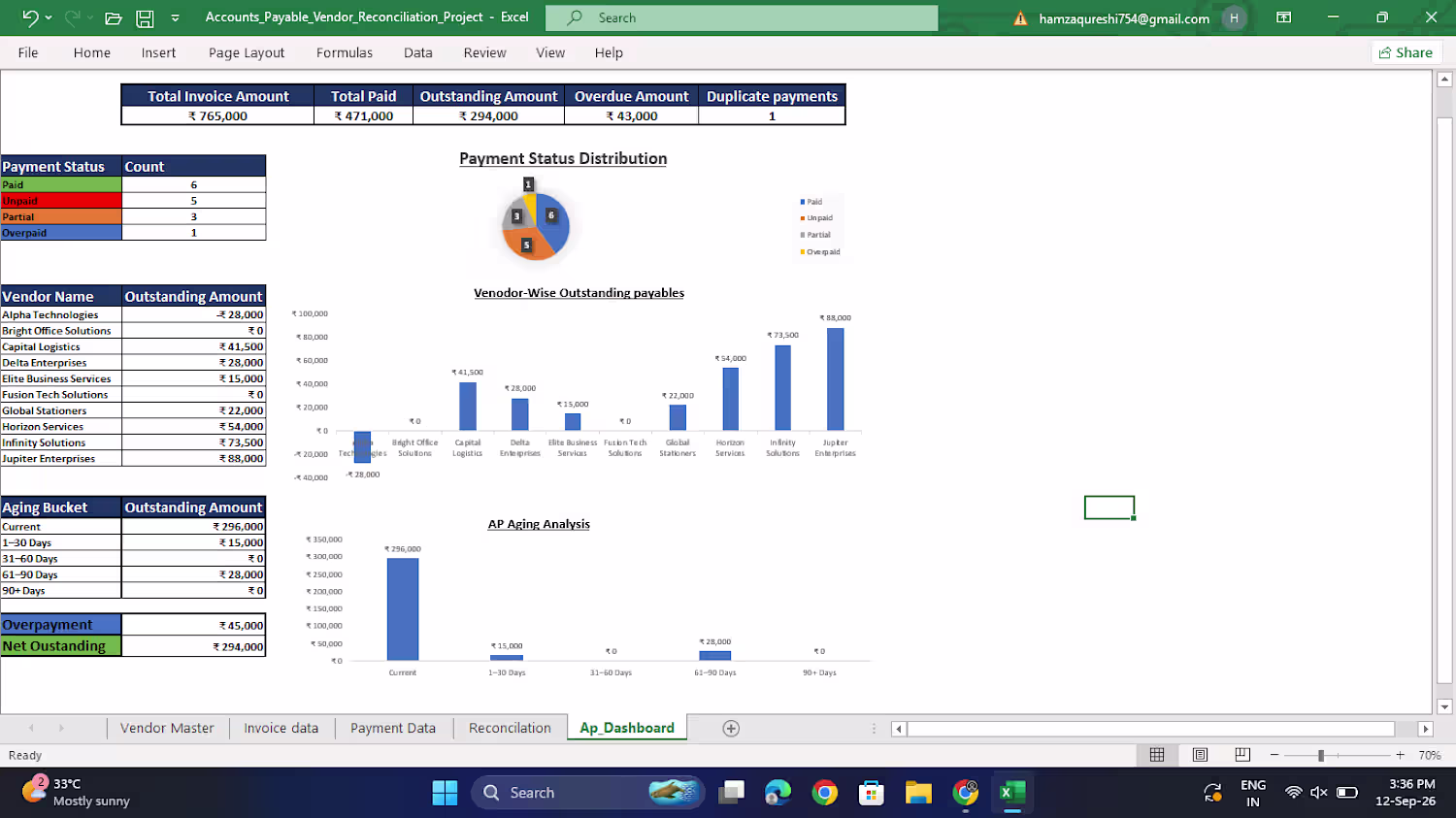Switch to Page Layout view icon
Image resolution: width=1456 pixels, height=818 pixels.
(x=1200, y=755)
